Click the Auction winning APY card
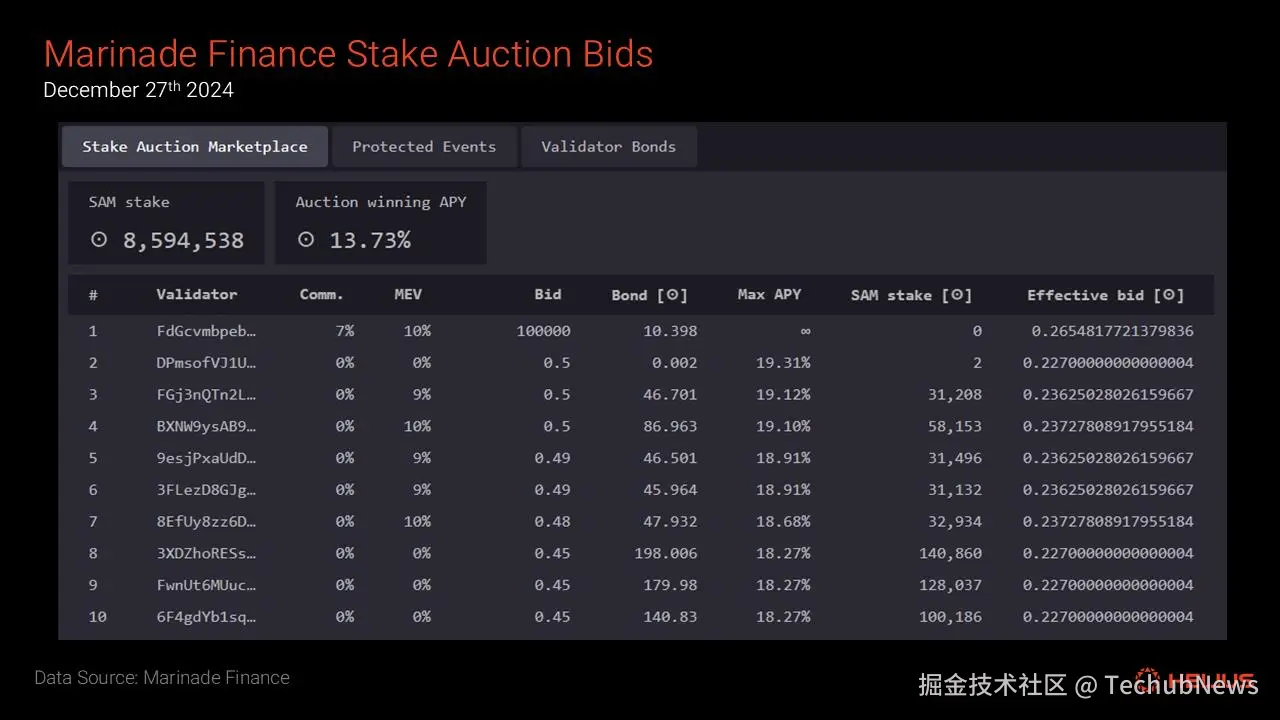 380,222
